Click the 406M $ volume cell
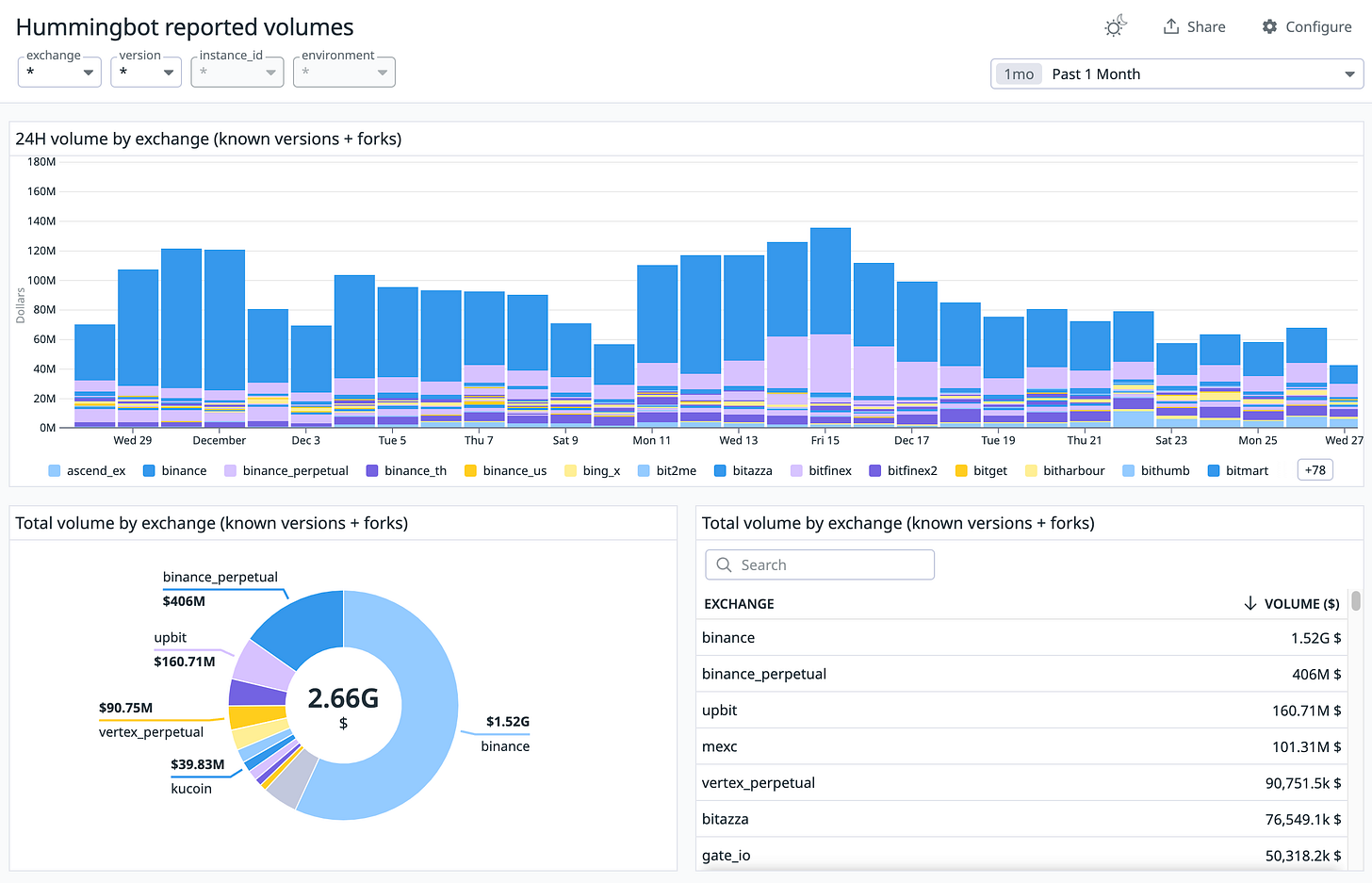1372x883 pixels. 1316,674
